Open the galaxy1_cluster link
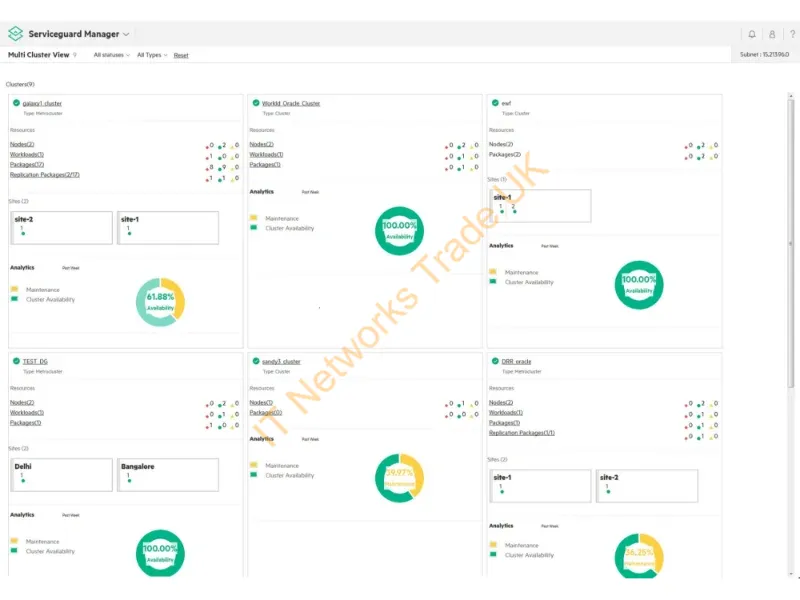 pos(42,103)
